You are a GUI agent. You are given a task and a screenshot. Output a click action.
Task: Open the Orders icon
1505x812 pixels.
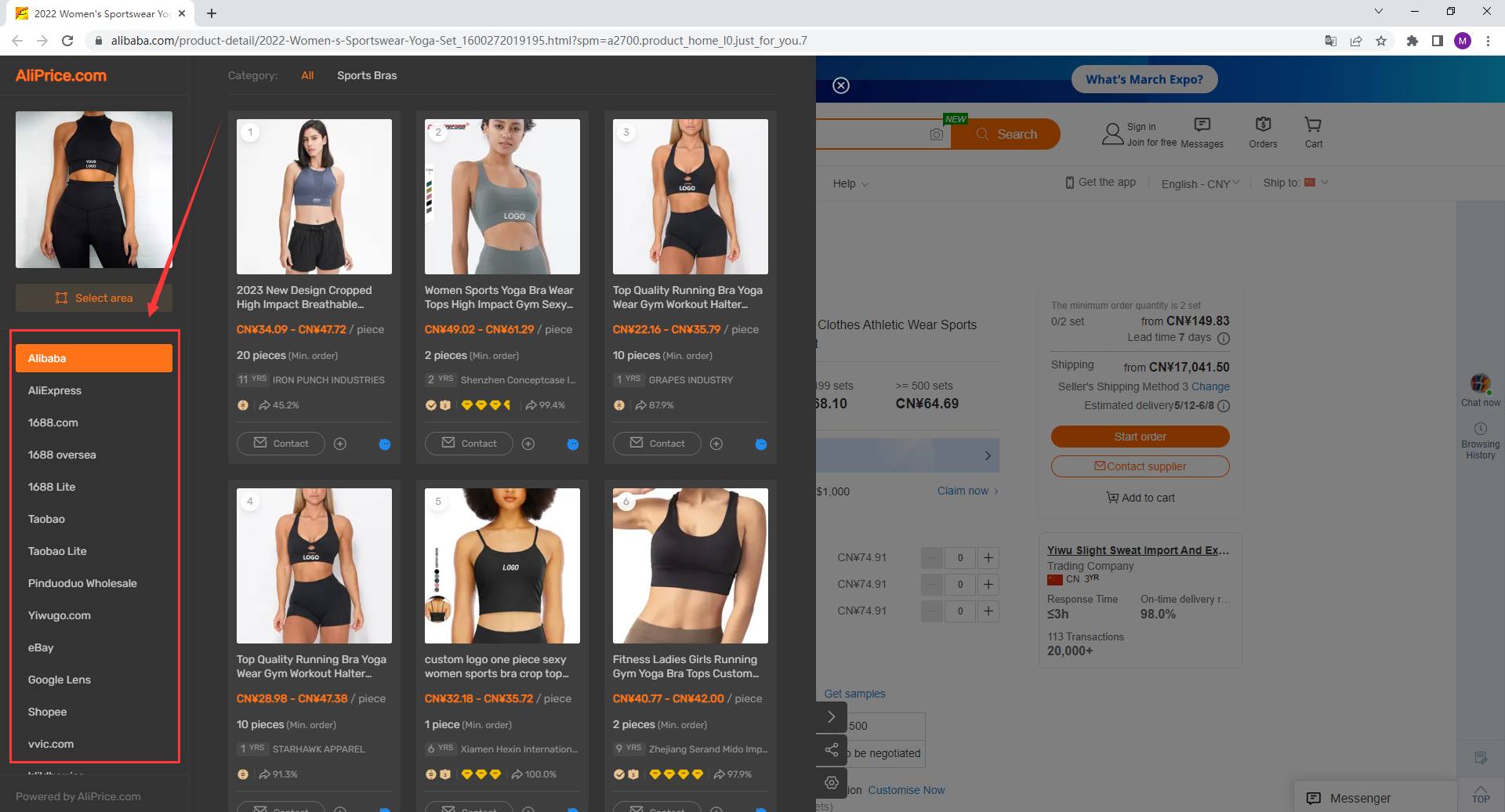[1263, 132]
